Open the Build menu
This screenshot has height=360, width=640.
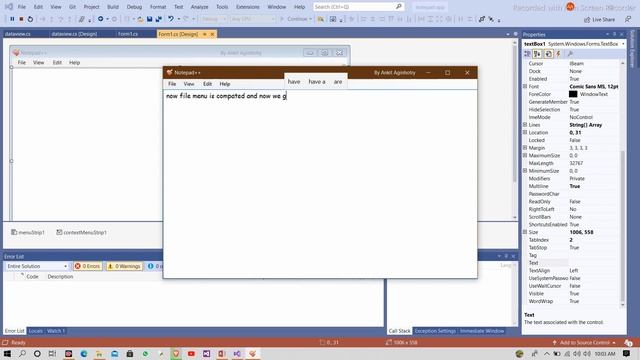coord(113,7)
